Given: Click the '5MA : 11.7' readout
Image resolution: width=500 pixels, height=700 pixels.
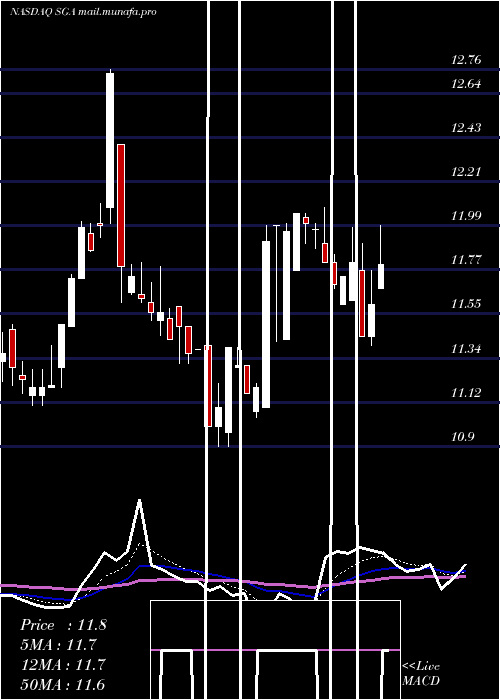Looking at the screenshot, I should [59, 645].
